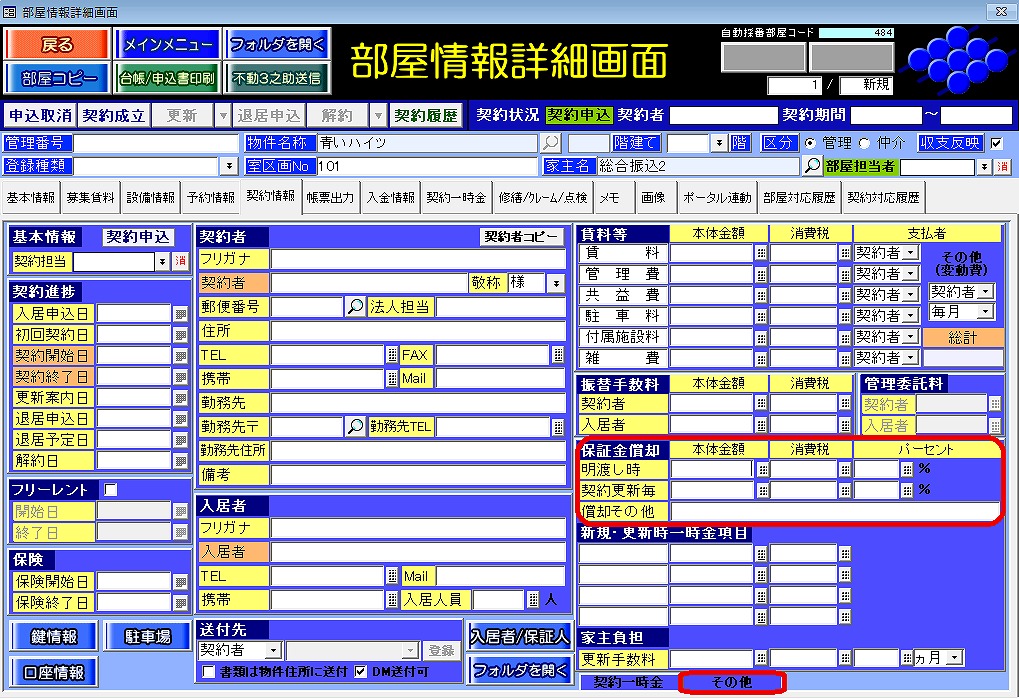Click the 戻る button
The height and width of the screenshot is (699, 1019).
57,45
